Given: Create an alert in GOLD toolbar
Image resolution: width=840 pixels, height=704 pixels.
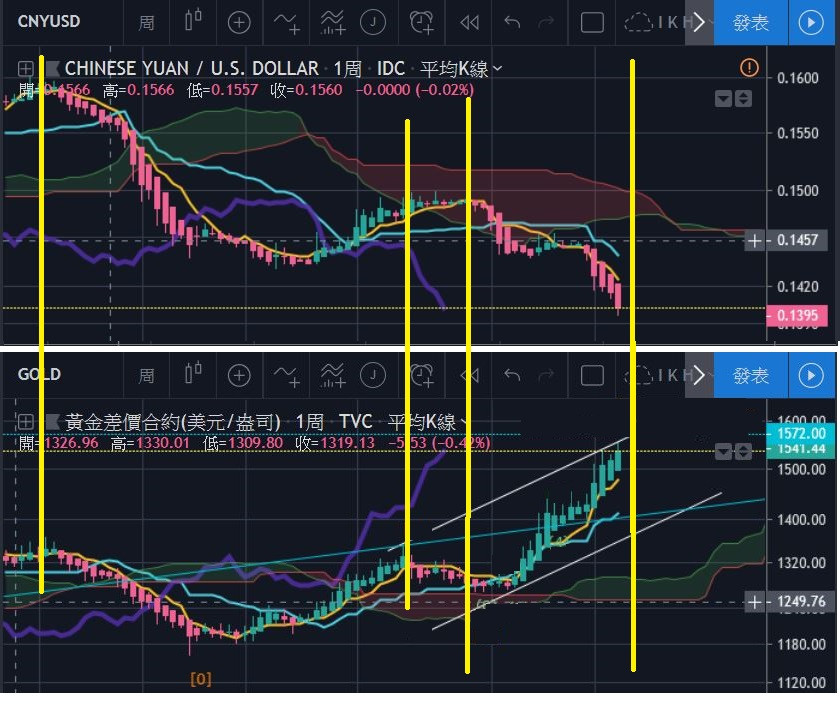Looking at the screenshot, I should point(422,376).
